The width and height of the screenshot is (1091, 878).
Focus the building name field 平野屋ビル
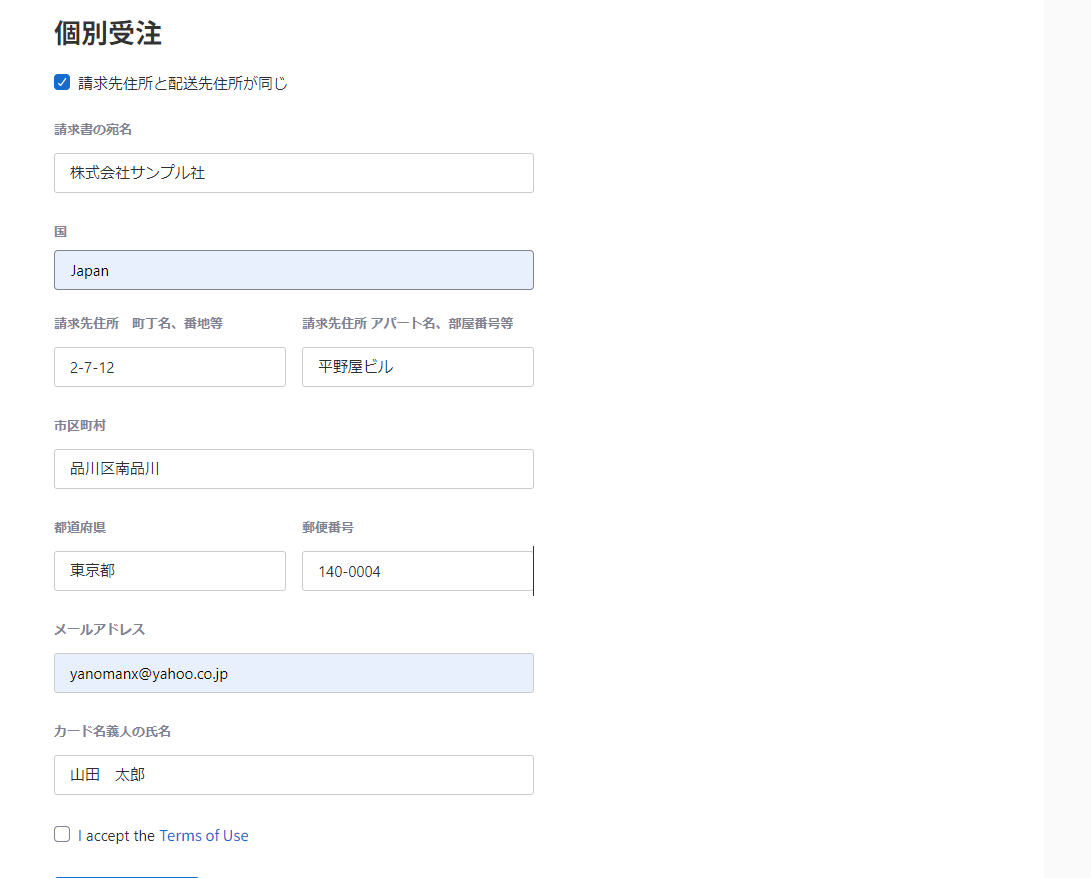pyautogui.click(x=417, y=367)
